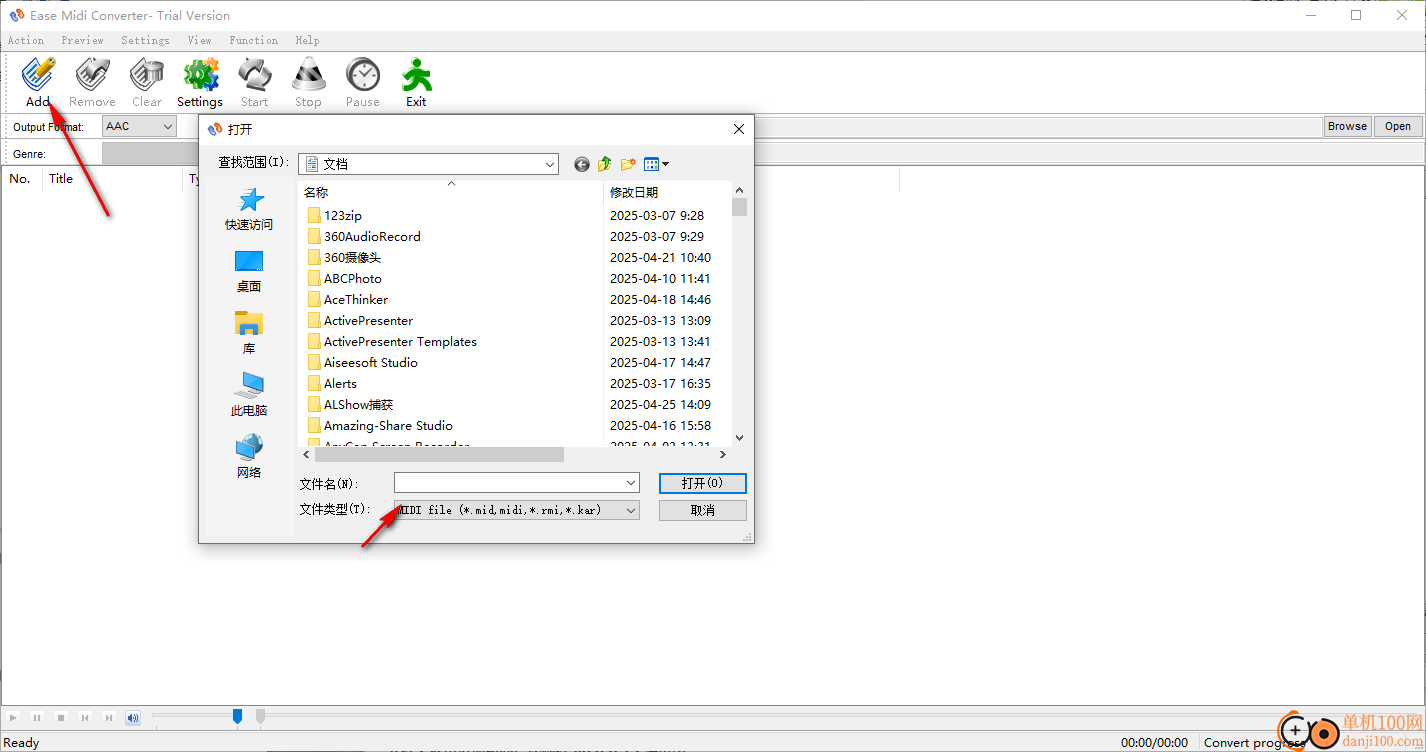Open the 文件类型 MIDI file dropdown
1426x752 pixels.
click(x=517, y=510)
